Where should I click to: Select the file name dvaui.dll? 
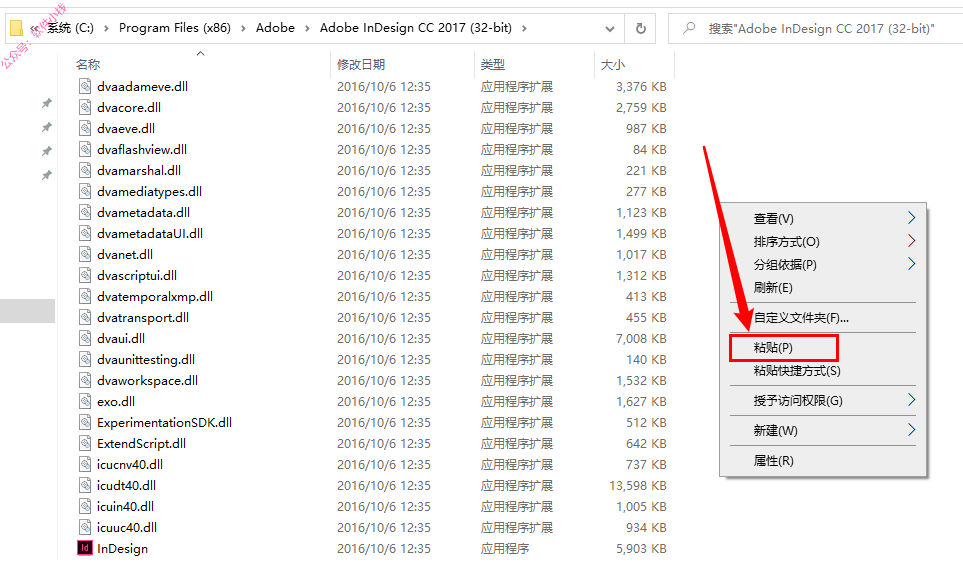(121, 338)
